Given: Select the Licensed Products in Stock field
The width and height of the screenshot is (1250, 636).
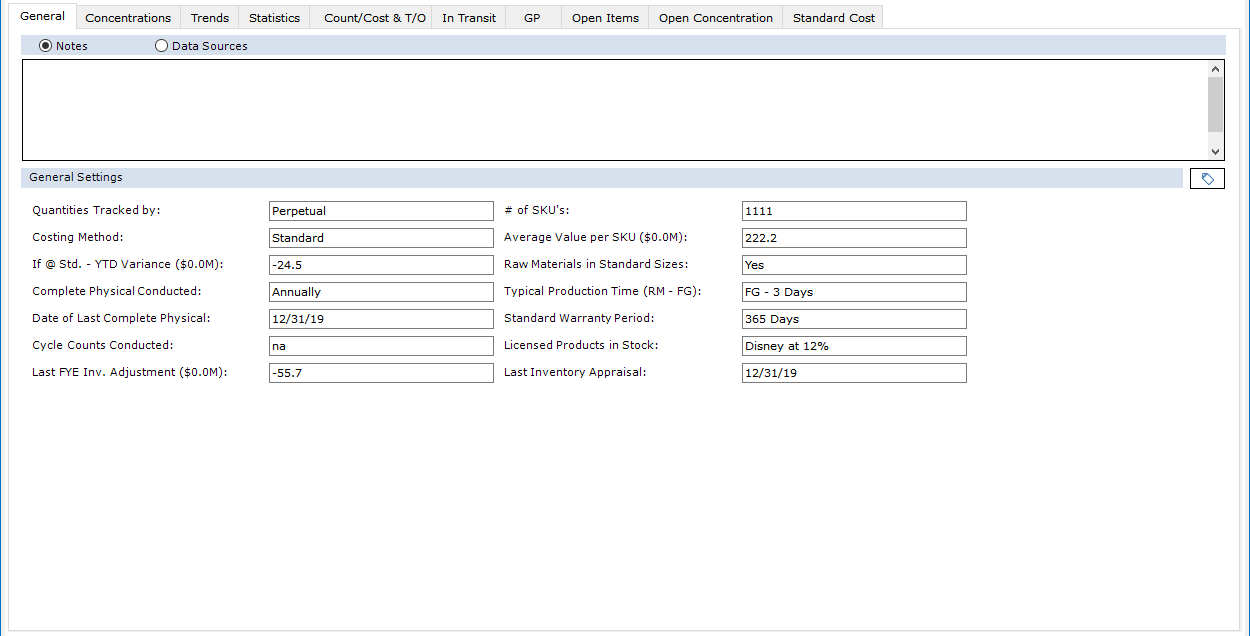Looking at the screenshot, I should click(x=853, y=346).
